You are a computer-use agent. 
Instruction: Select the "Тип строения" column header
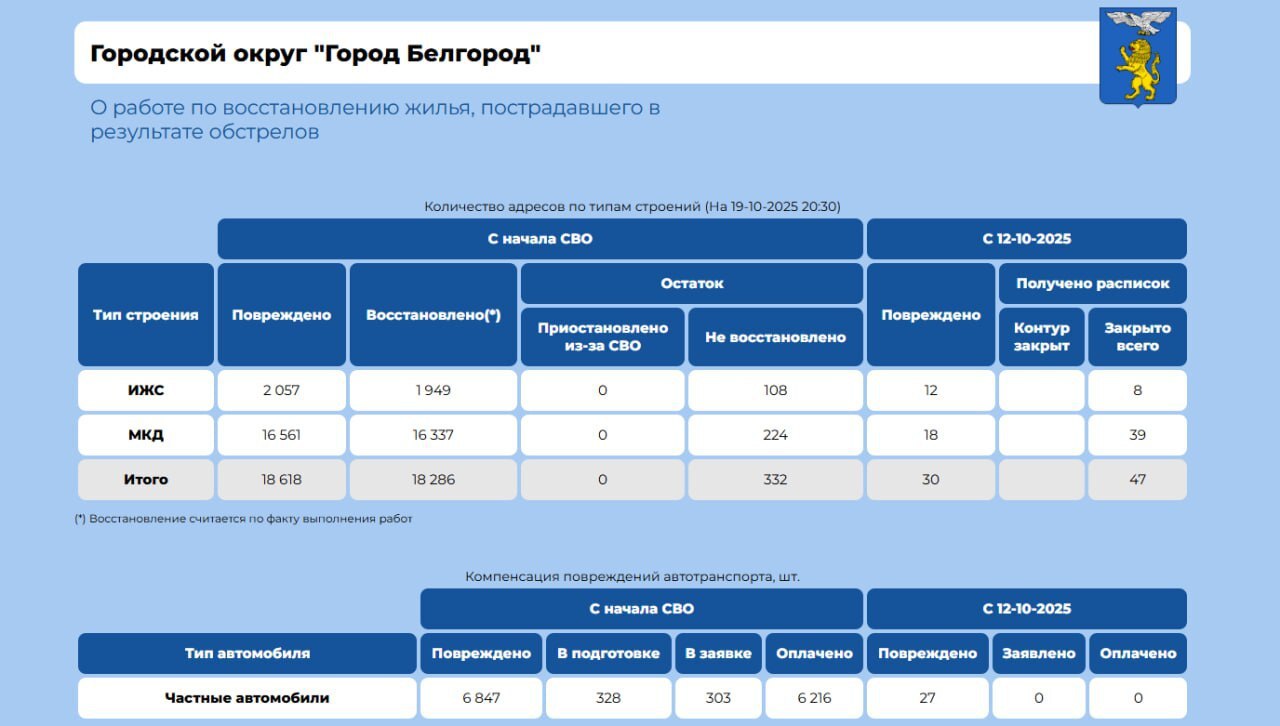(146, 315)
